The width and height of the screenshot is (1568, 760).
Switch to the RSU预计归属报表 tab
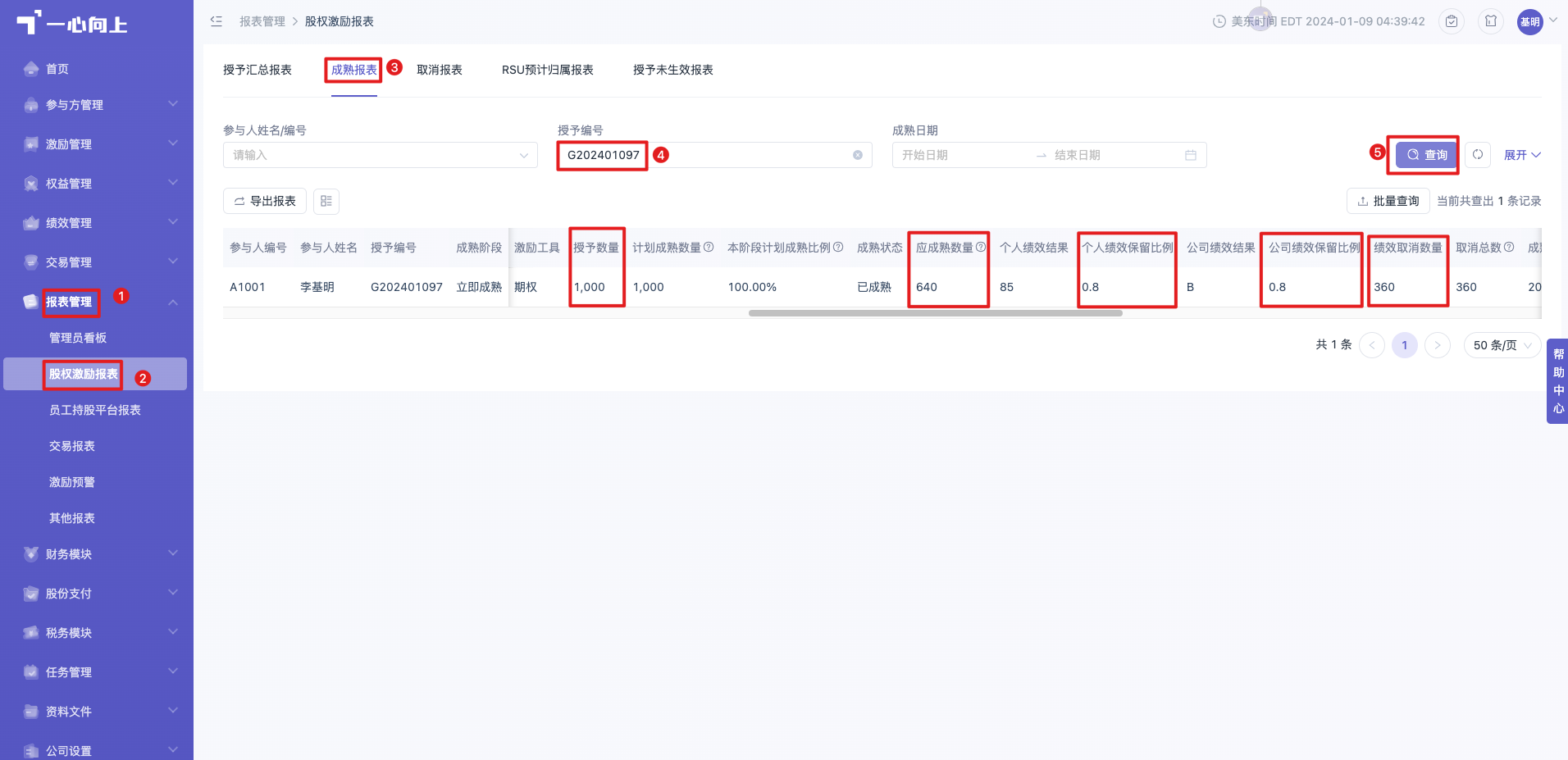(548, 70)
